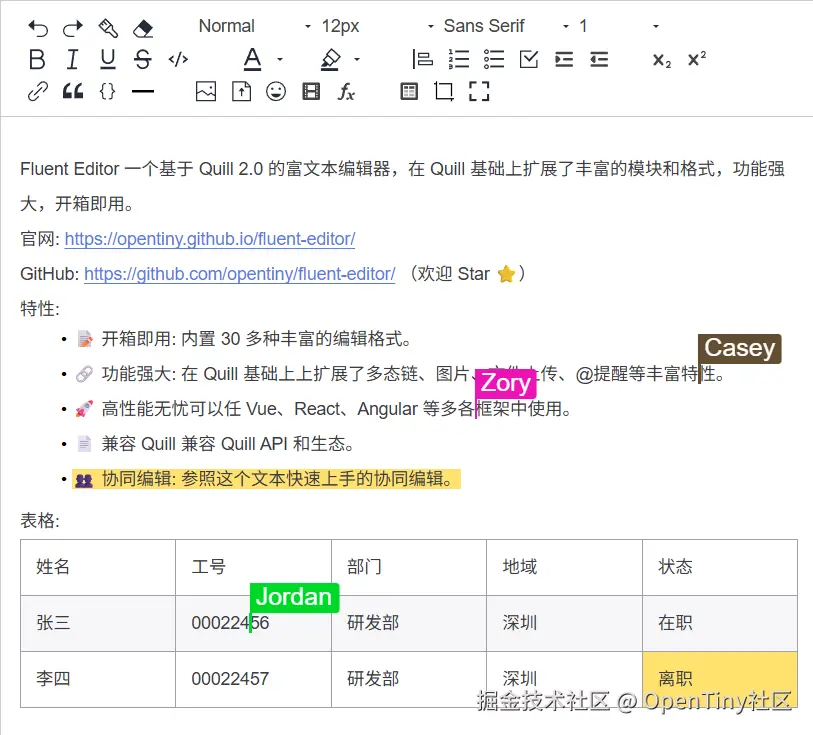Click the 工号 table header cell
This screenshot has height=735, width=813.
tap(254, 567)
